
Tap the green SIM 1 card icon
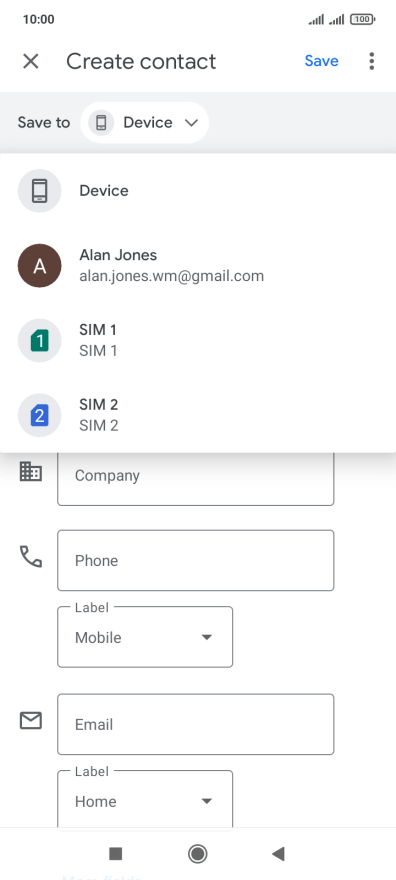point(39,340)
